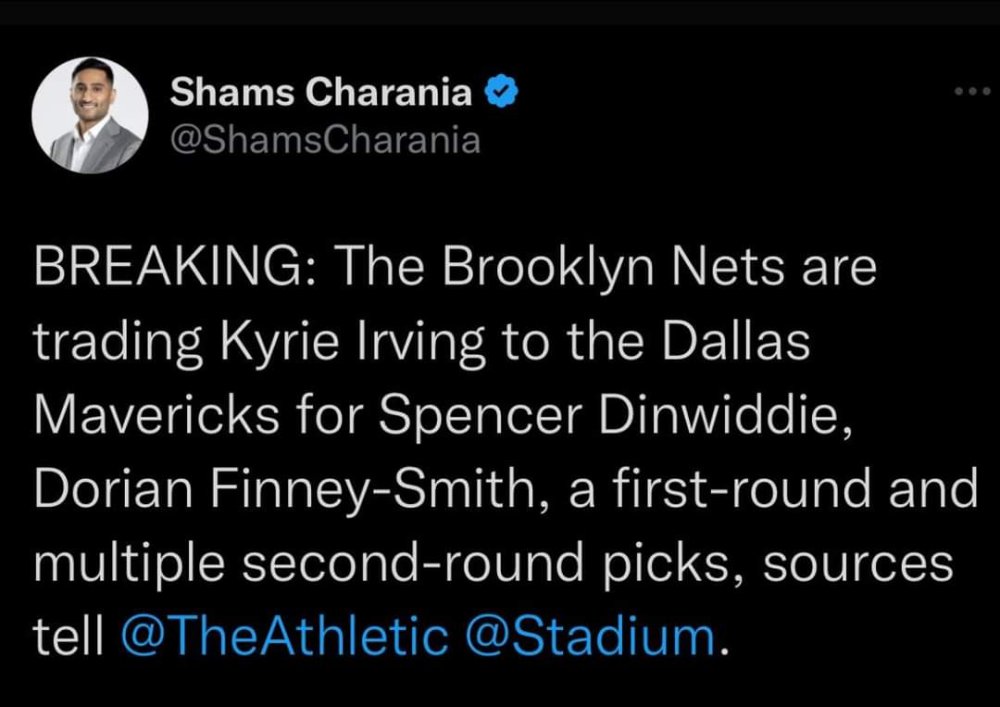The height and width of the screenshot is (707, 1000).
Task: Open the three-dot more options menu
Action: [x=972, y=92]
